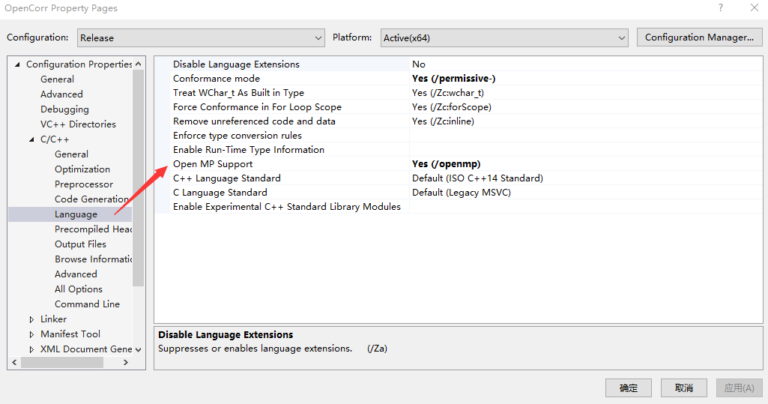
Task: Click the 取消 (Cancel) button
Action: (x=684, y=388)
